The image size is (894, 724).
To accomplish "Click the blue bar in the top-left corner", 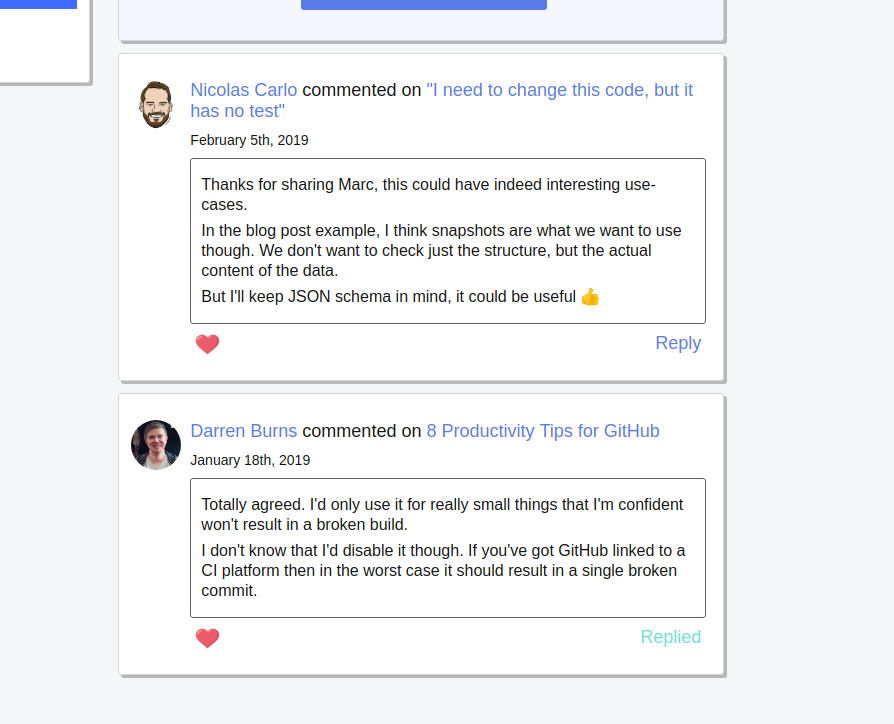I will [38, 4].
